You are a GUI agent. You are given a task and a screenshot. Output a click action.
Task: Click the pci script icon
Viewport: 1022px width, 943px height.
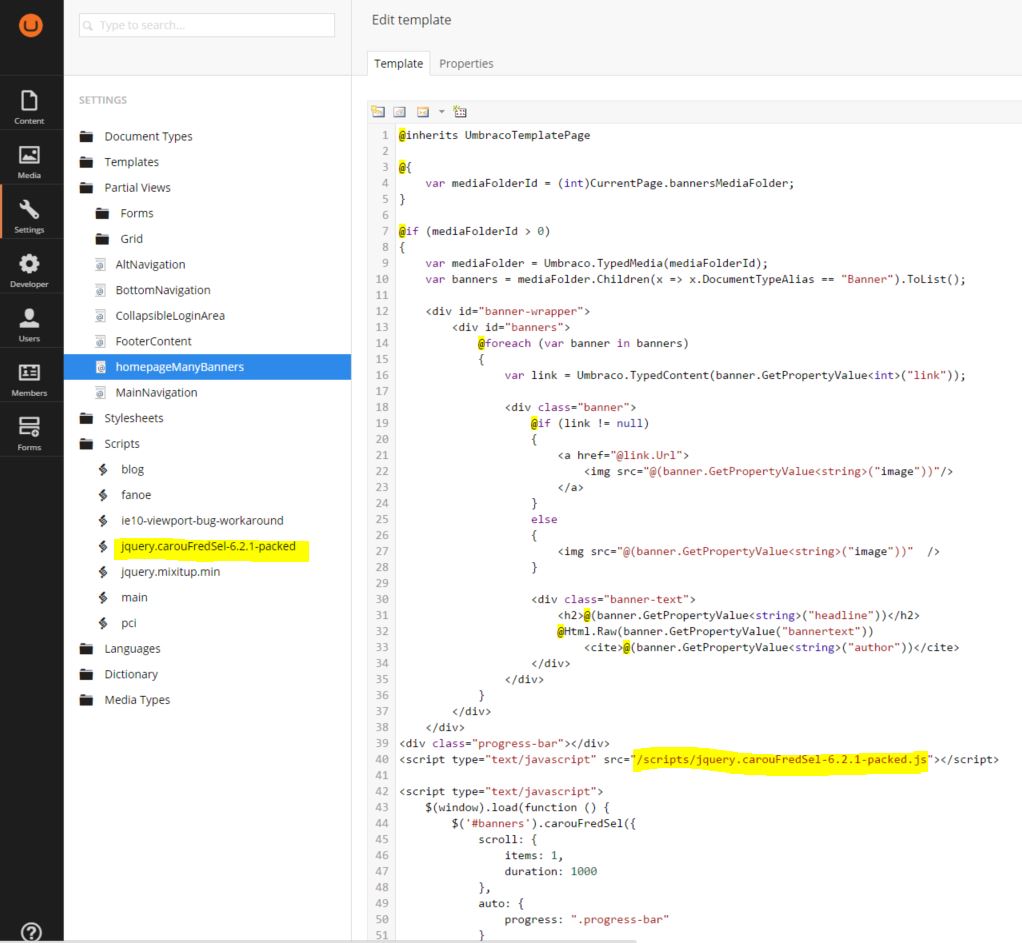tap(103, 623)
